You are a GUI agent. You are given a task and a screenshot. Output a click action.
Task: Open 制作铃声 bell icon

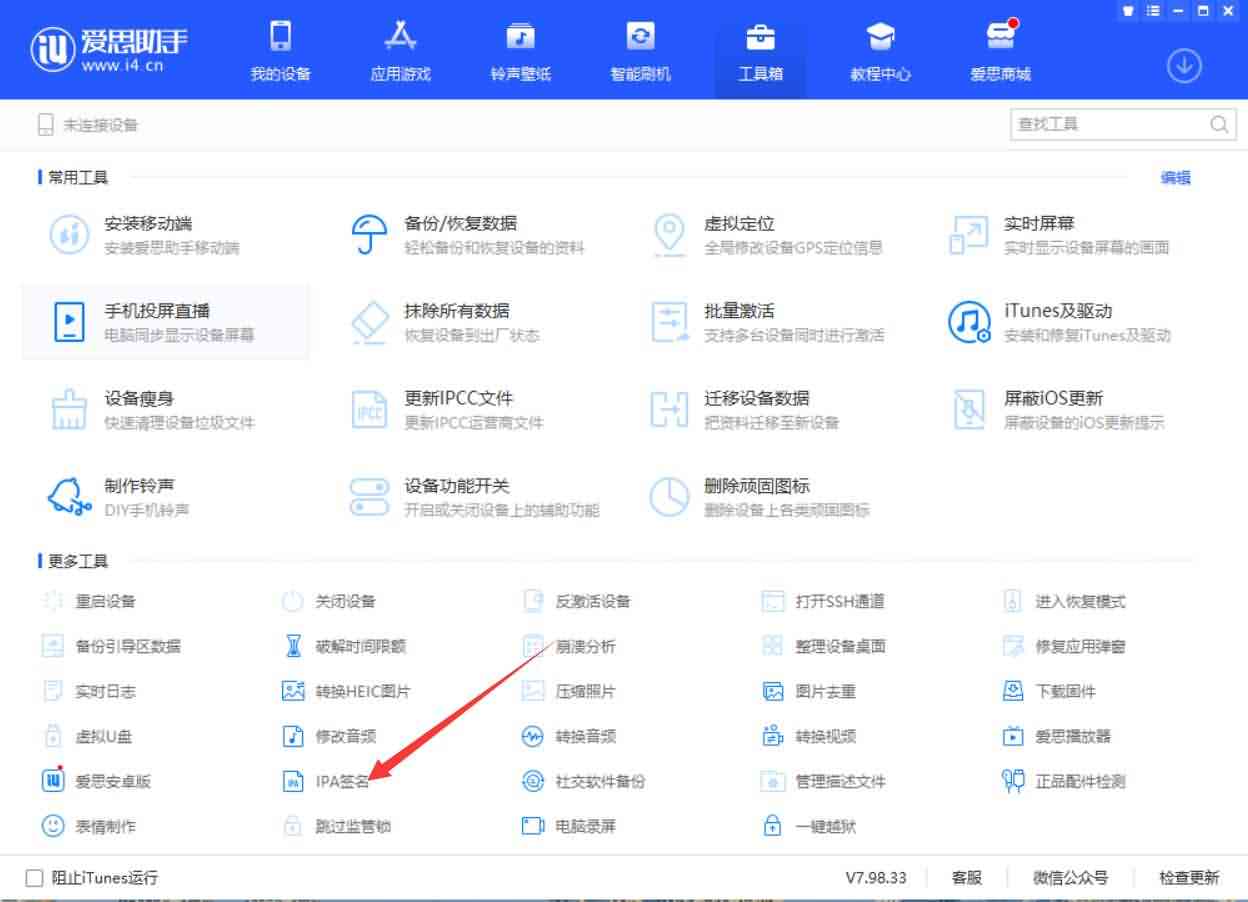point(69,497)
